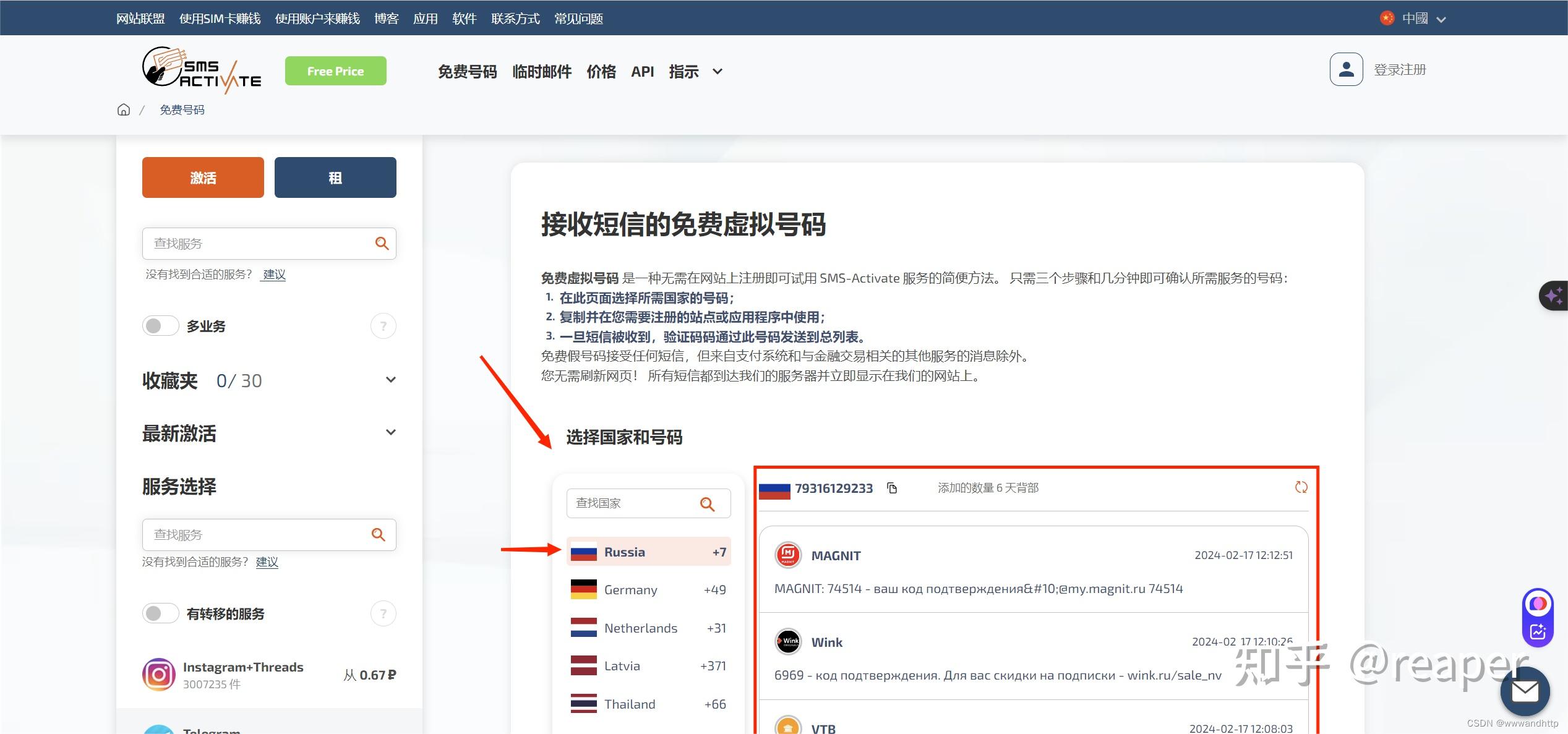This screenshot has height=734, width=1568.
Task: Click the SMS-Activate logo
Action: 202,70
